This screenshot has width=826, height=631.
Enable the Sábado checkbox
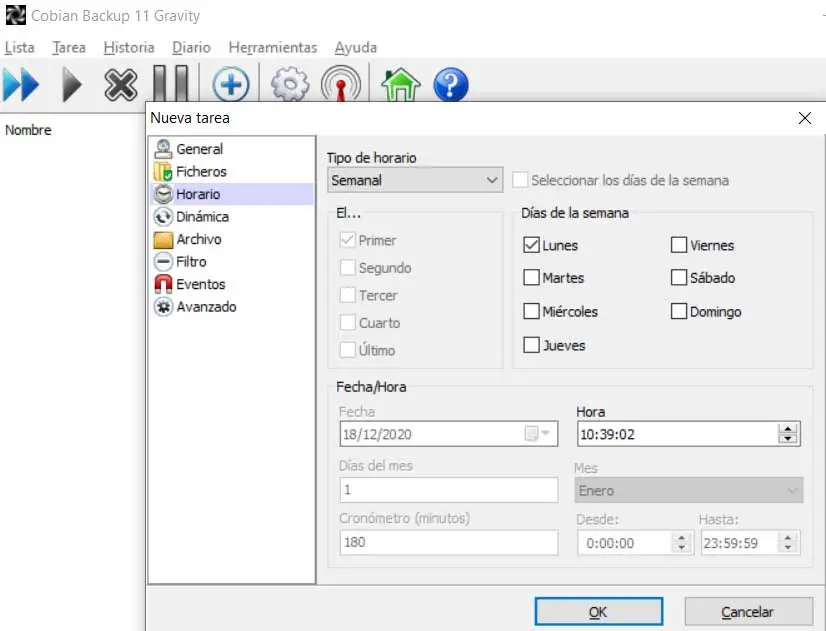[678, 277]
